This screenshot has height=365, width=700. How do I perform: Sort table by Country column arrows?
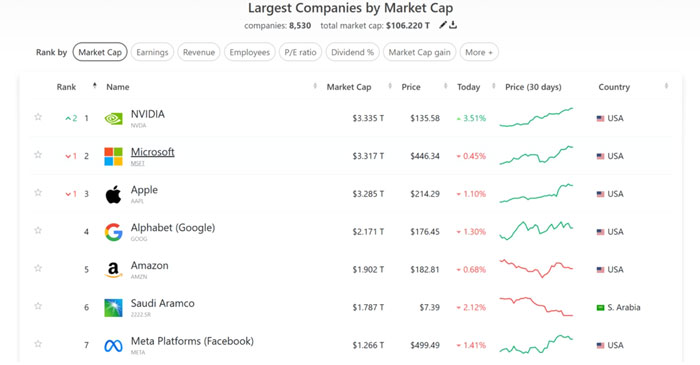click(666, 86)
